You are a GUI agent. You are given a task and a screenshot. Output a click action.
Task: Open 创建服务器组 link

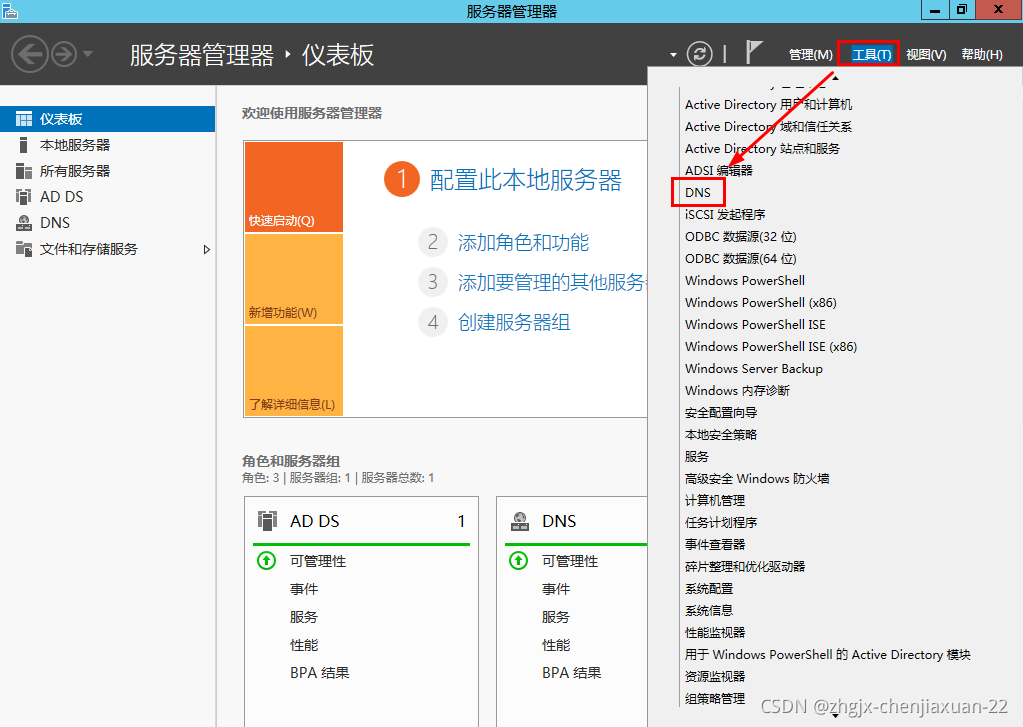click(514, 322)
